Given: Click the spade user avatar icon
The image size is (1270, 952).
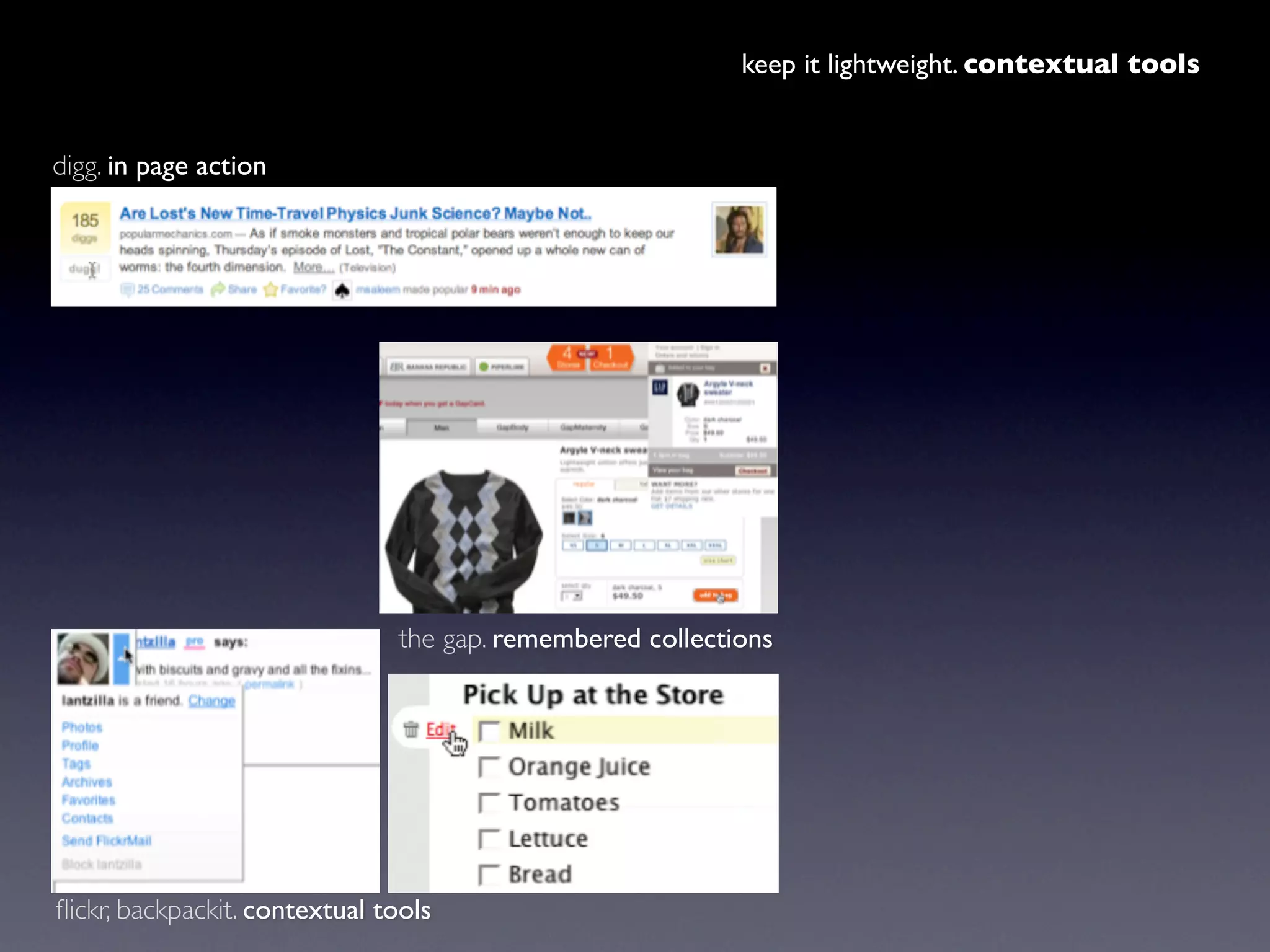Looking at the screenshot, I should pyautogui.click(x=342, y=290).
